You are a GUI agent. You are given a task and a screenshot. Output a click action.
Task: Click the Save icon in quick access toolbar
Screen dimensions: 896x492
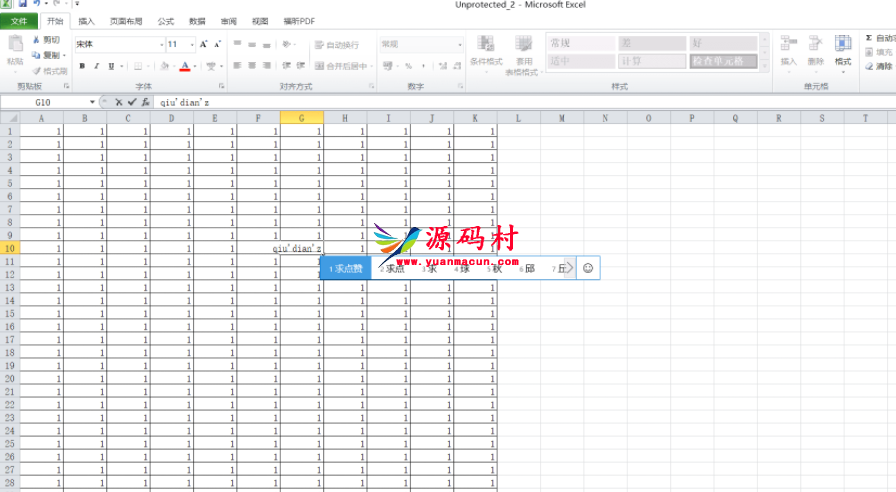pyautogui.click(x=22, y=4)
